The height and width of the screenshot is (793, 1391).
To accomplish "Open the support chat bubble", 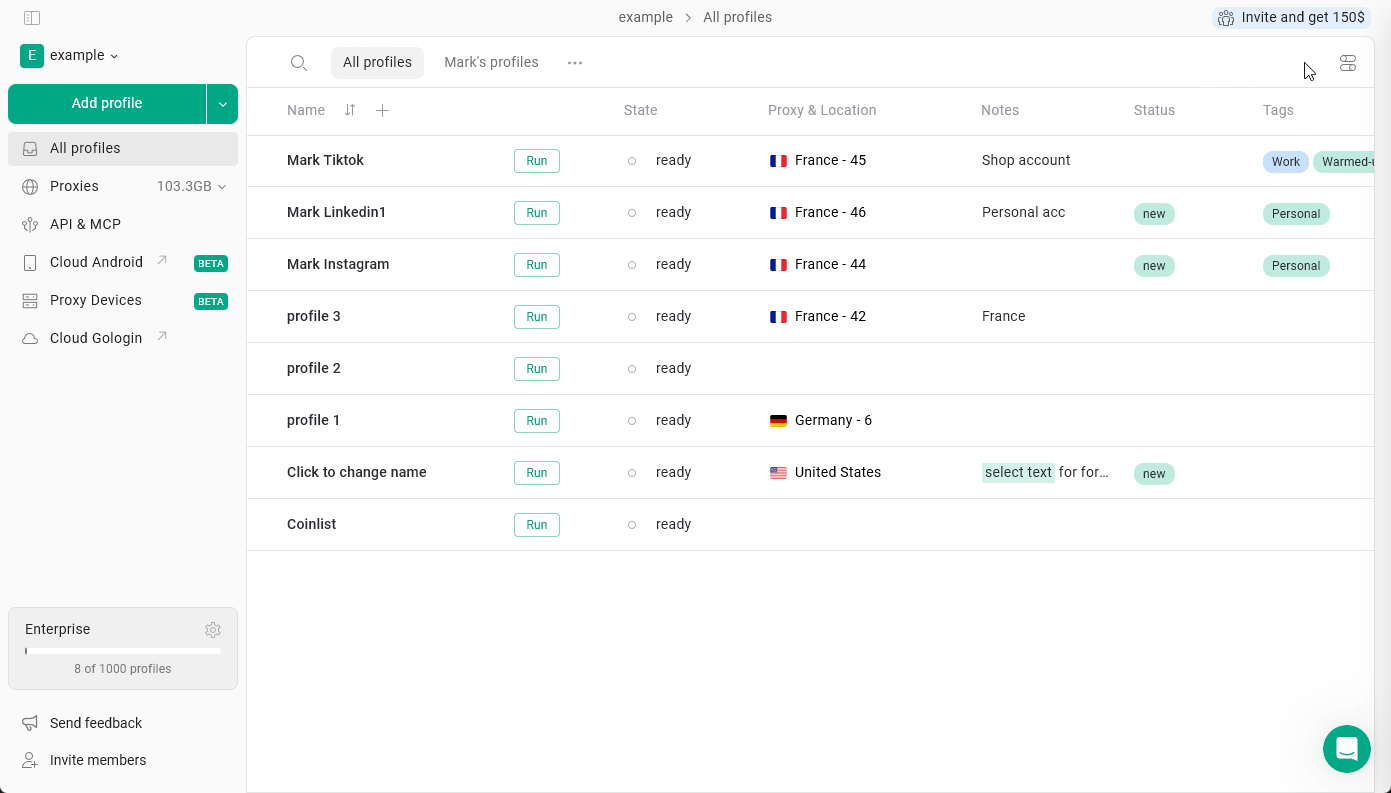I will (1347, 749).
